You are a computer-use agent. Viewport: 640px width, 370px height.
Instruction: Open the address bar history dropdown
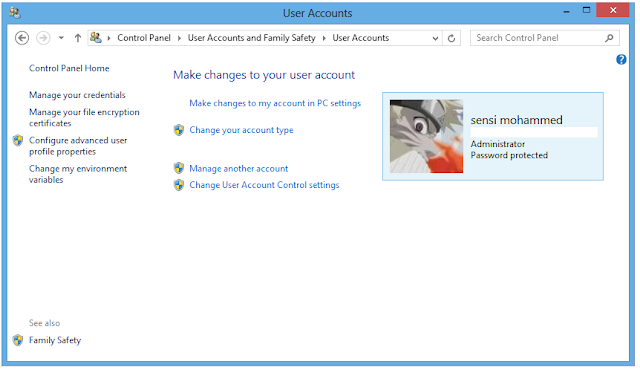pyautogui.click(x=435, y=38)
